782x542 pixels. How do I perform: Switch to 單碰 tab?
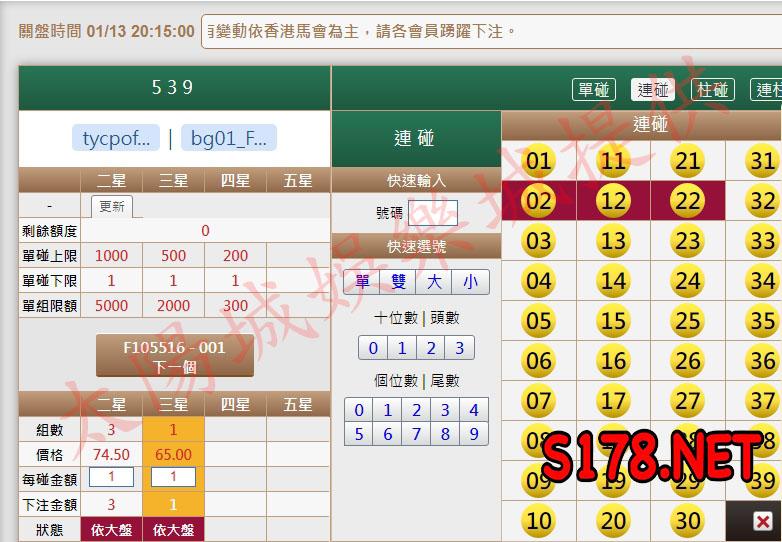pos(593,90)
